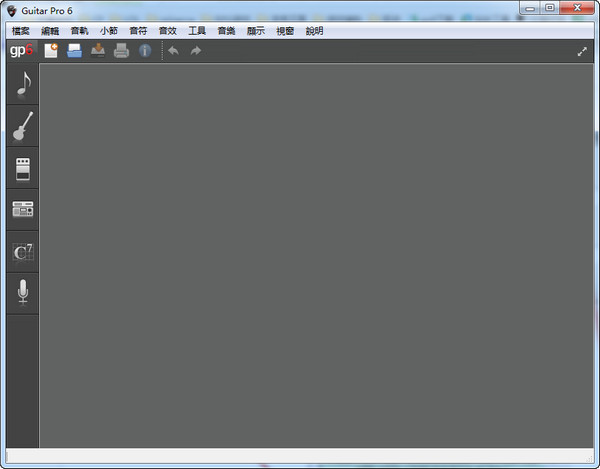This screenshot has height=469, width=600.
Task: Open a file using folder icon
Action: 74,50
